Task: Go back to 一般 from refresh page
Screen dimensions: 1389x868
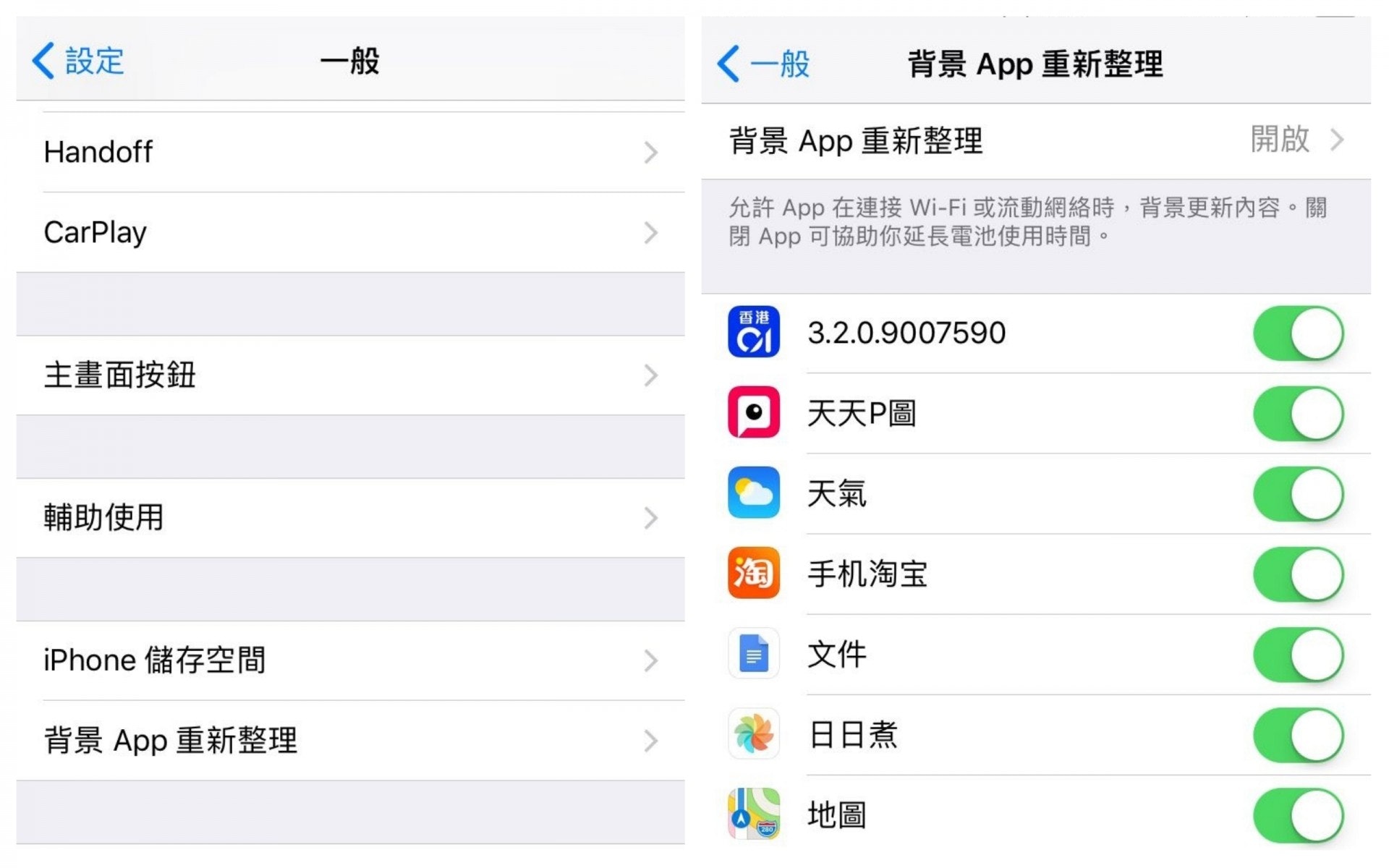Action: pos(763,64)
